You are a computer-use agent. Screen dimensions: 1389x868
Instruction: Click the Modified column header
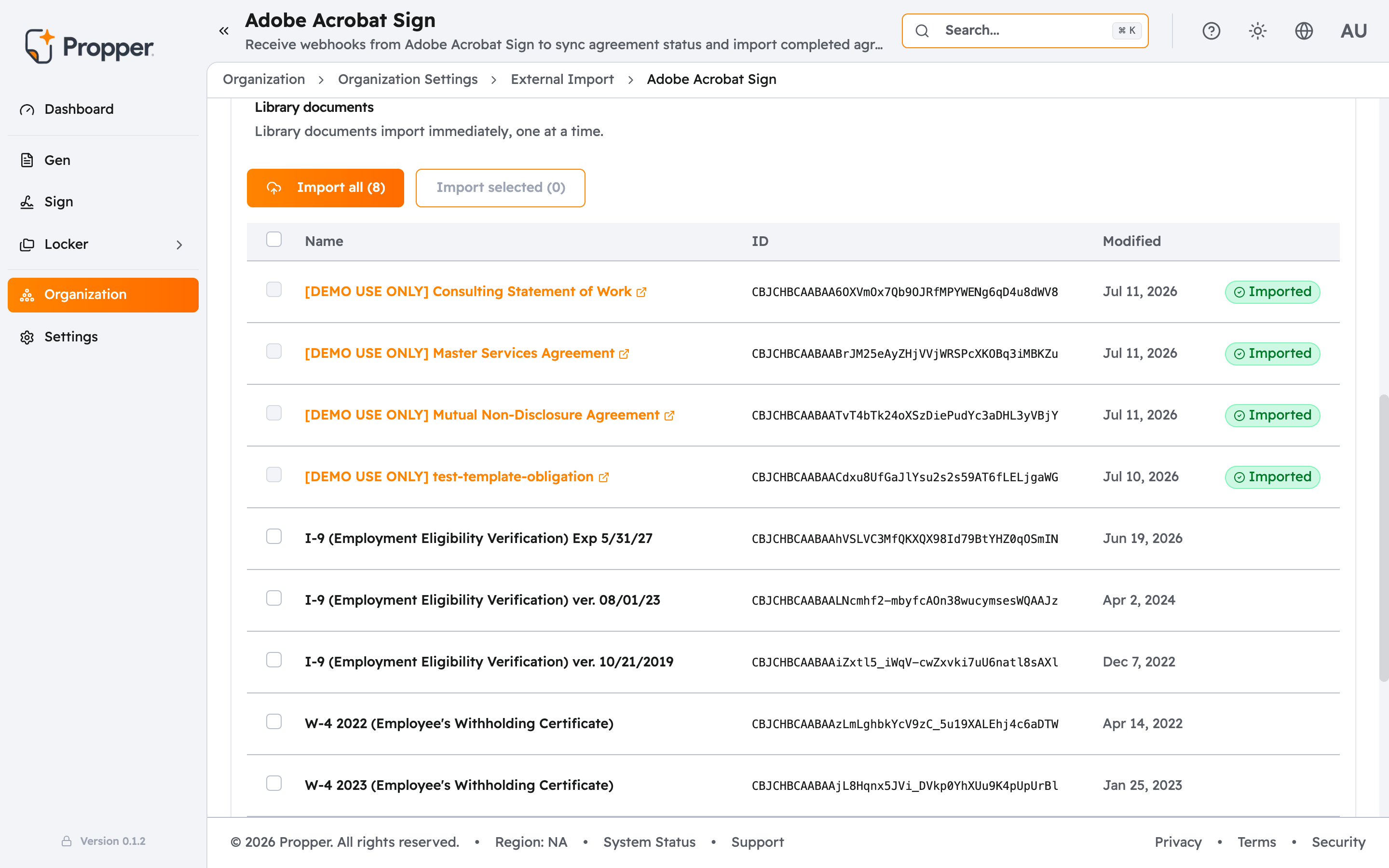click(x=1131, y=241)
